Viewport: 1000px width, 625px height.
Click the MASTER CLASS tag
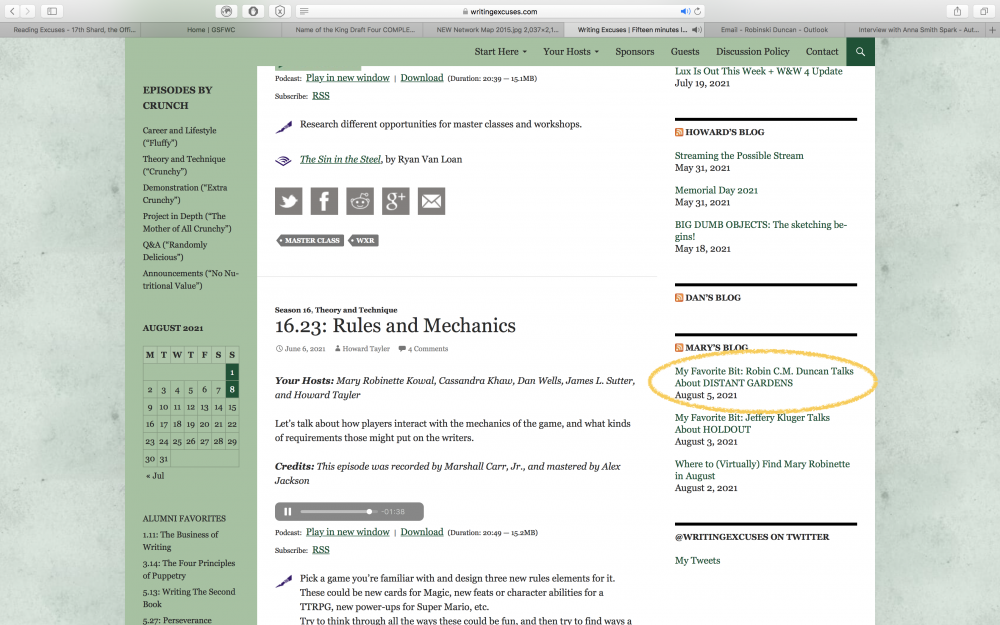point(311,240)
